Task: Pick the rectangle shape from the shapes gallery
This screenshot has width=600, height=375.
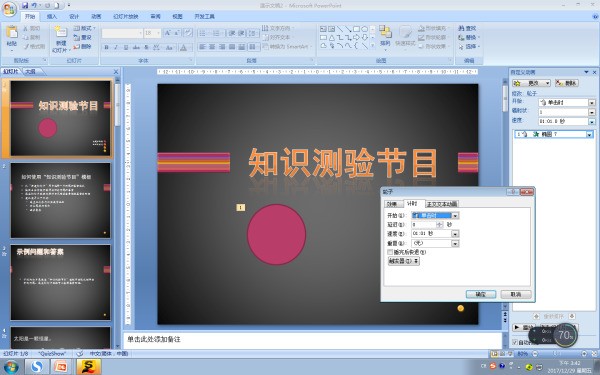Action: pyautogui.click(x=356, y=29)
